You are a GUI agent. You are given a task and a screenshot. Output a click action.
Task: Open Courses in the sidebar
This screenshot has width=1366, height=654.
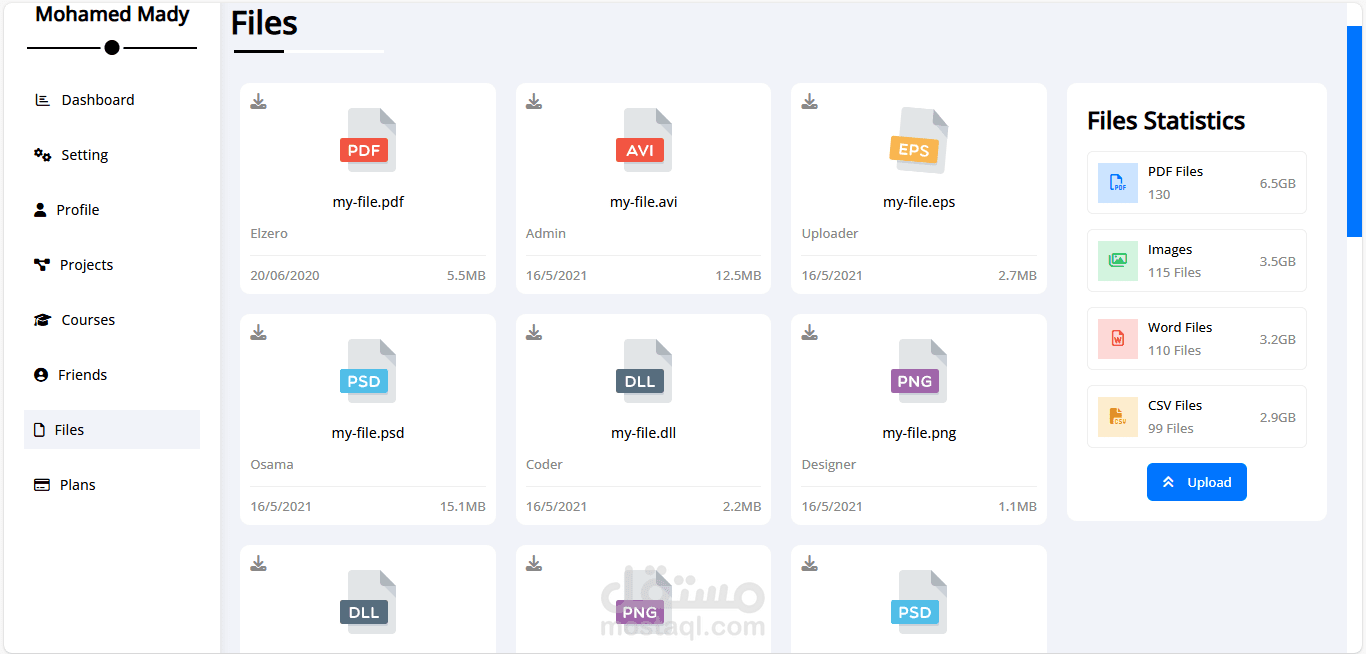coord(112,320)
